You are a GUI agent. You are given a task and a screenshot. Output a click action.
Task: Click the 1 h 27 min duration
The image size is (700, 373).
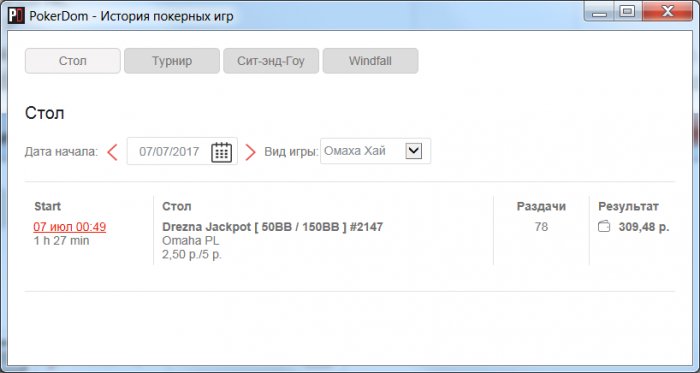coord(62,241)
